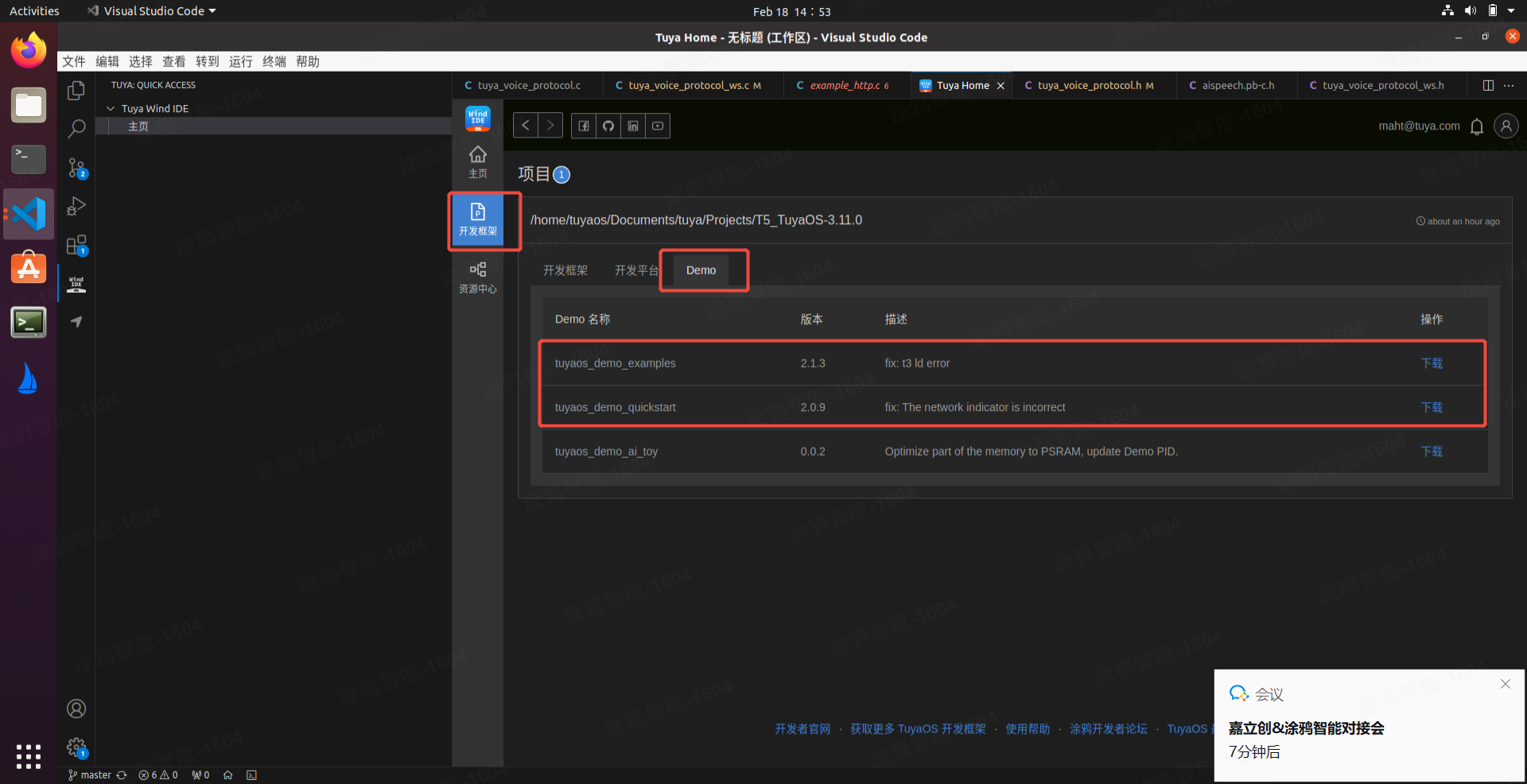Select 开发框架 in Tuya sidebar
Viewport: 1527px width, 784px height.
[x=478, y=220]
